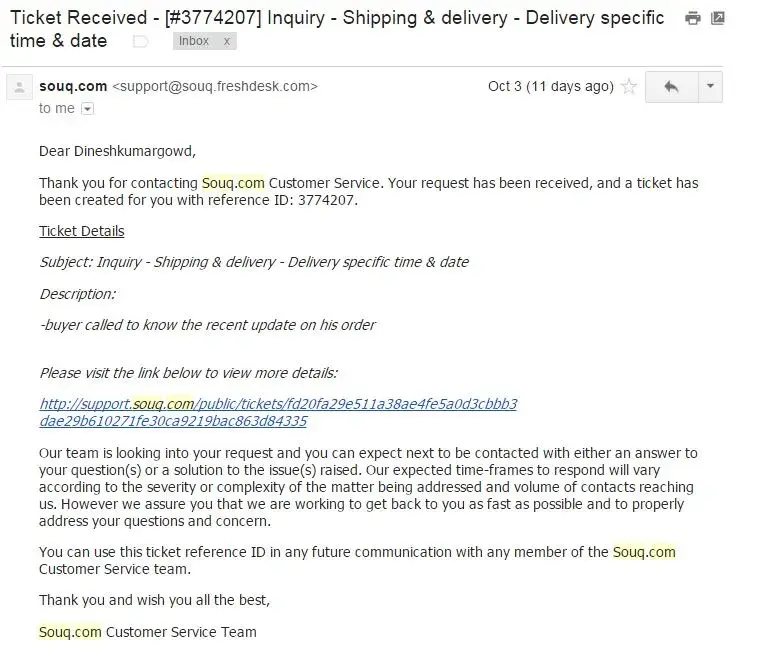This screenshot has width=771, height=669.
Task: Click the sender name souq.com
Action: click(x=73, y=86)
